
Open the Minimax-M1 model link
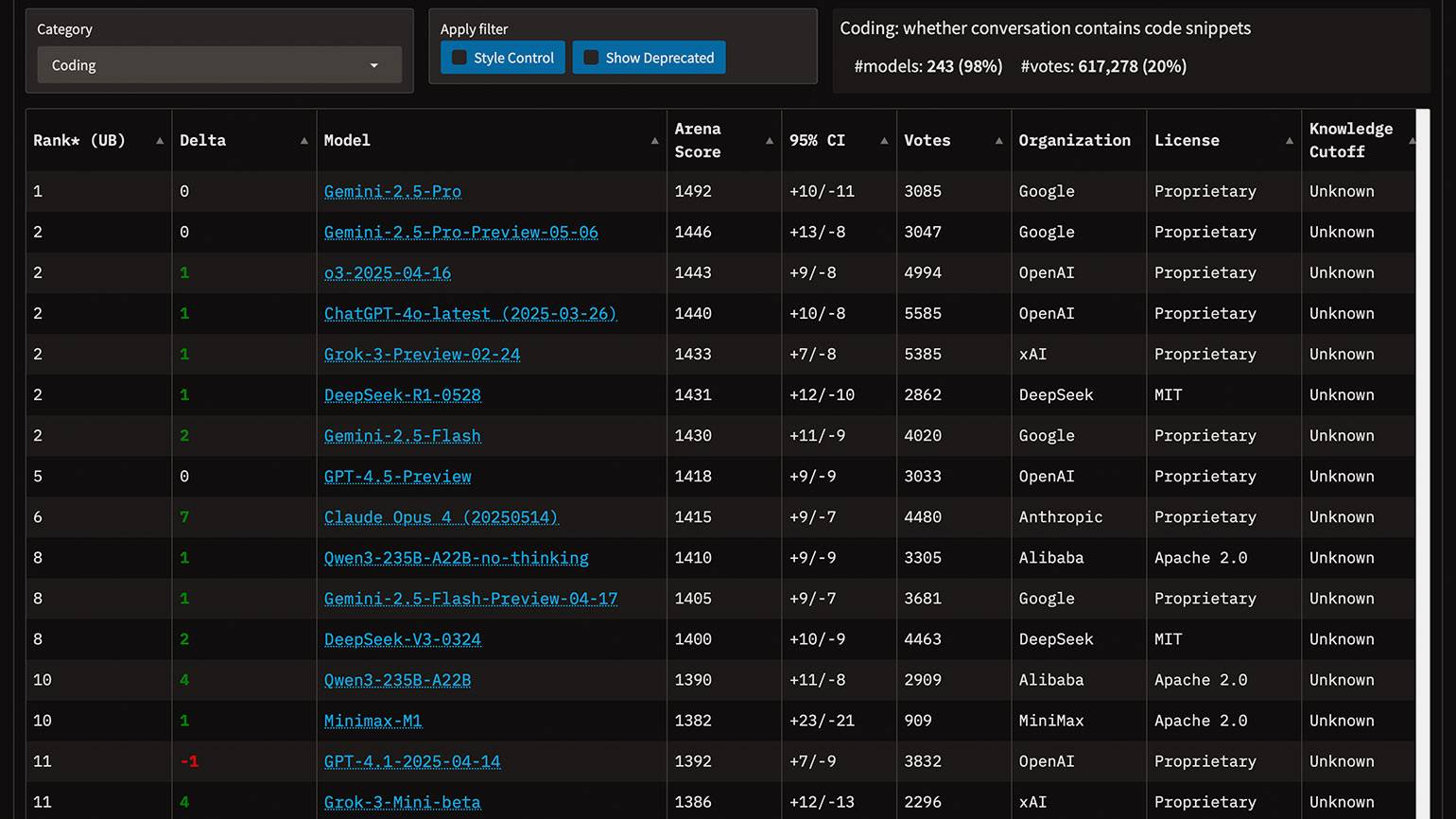pos(373,720)
